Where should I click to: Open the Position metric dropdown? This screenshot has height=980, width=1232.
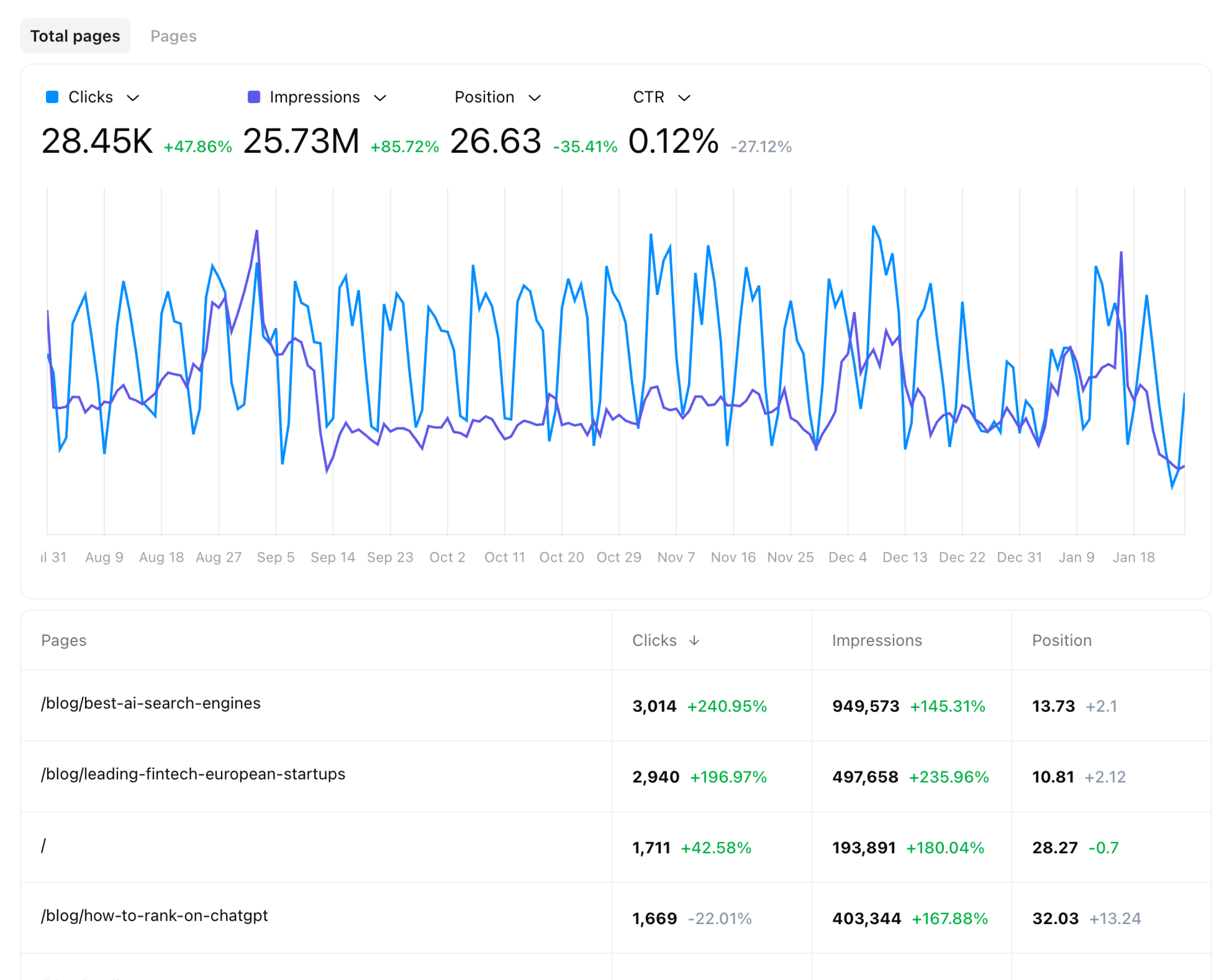pyautogui.click(x=535, y=98)
